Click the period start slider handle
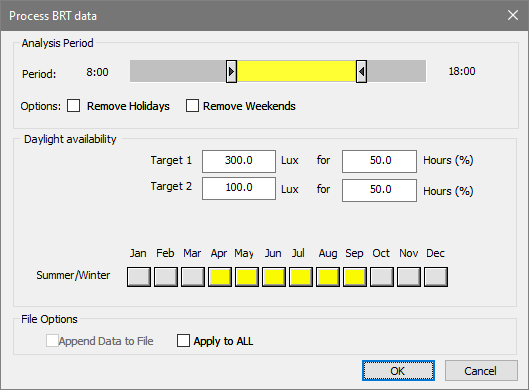Image resolution: width=529 pixels, height=390 pixels. point(231,71)
